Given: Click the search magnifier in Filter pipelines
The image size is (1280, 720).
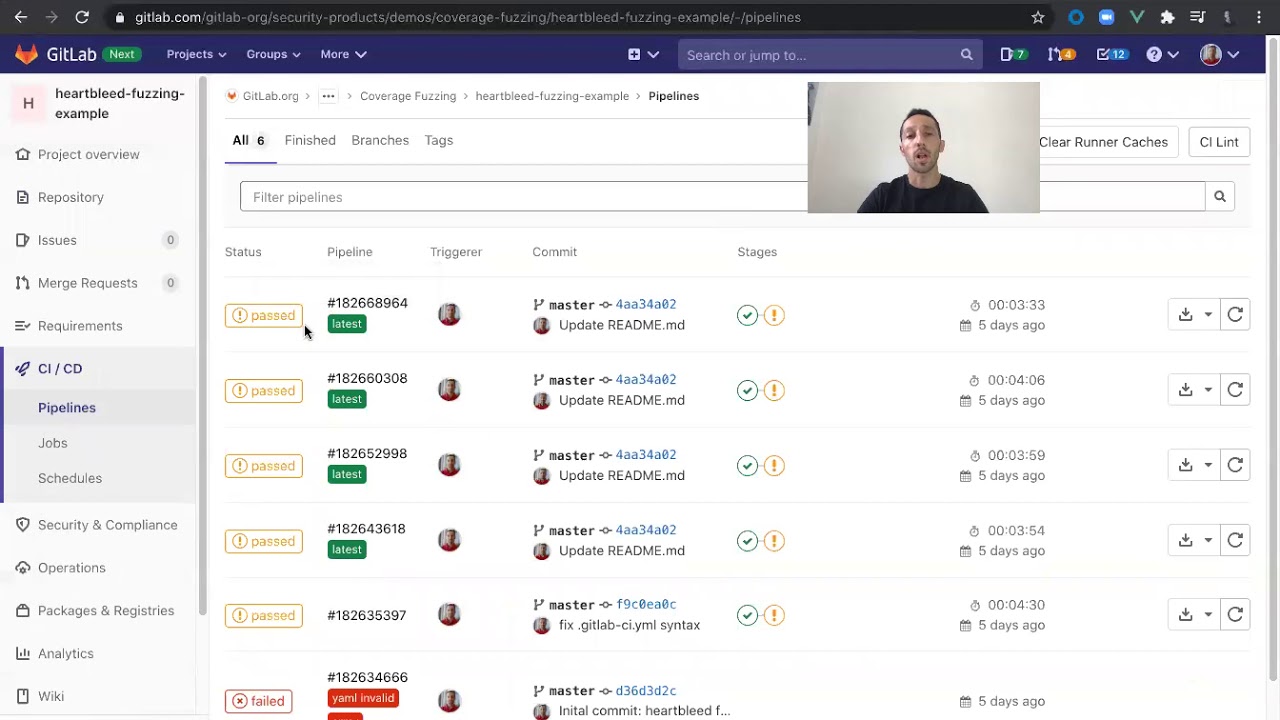Looking at the screenshot, I should [1220, 197].
